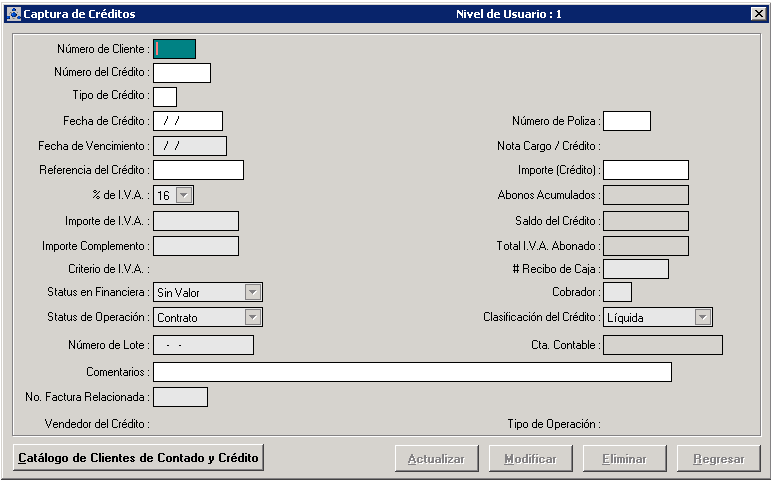Image resolution: width=771 pixels, height=481 pixels.
Task: Click in the Comentarios text field
Action: click(x=411, y=372)
